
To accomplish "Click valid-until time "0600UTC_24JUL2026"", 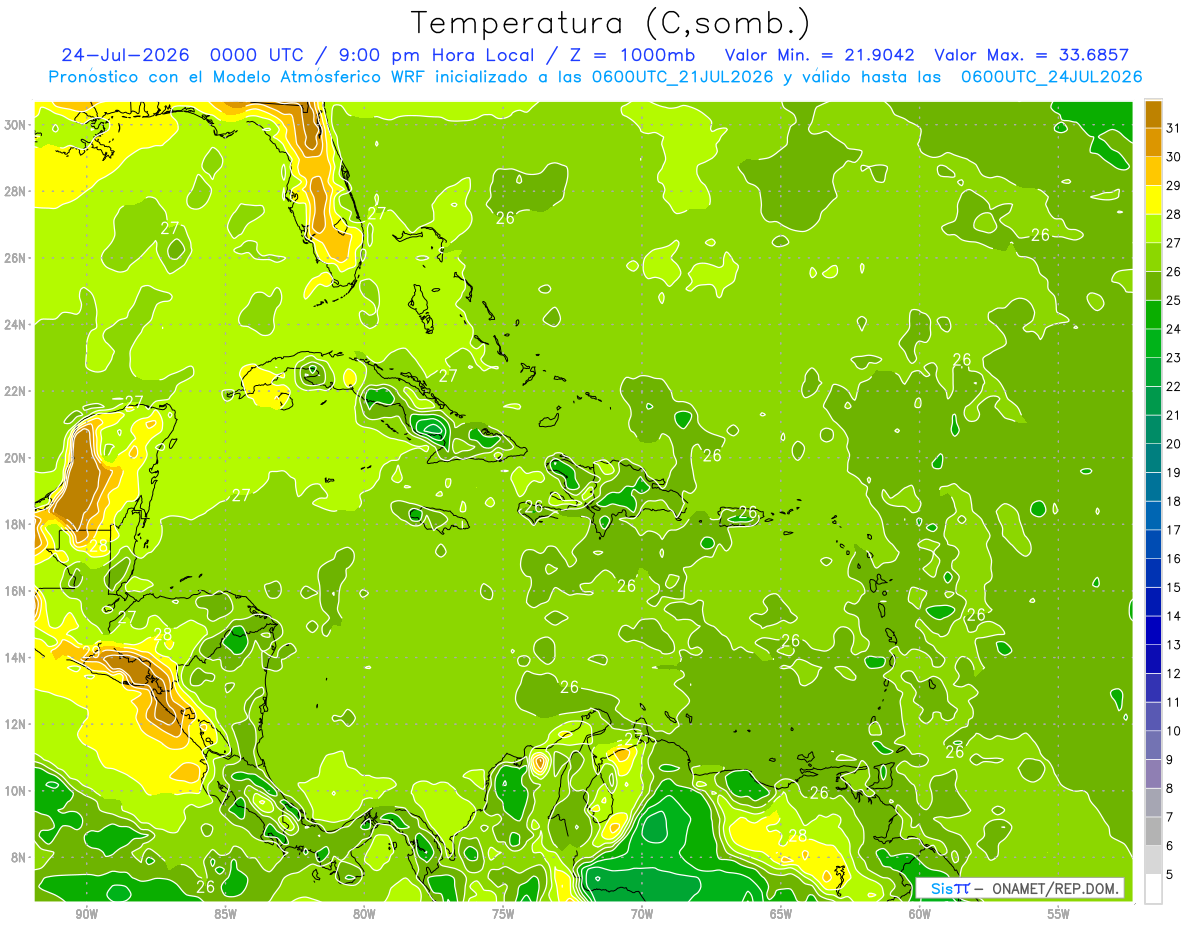I will pos(1051,77).
